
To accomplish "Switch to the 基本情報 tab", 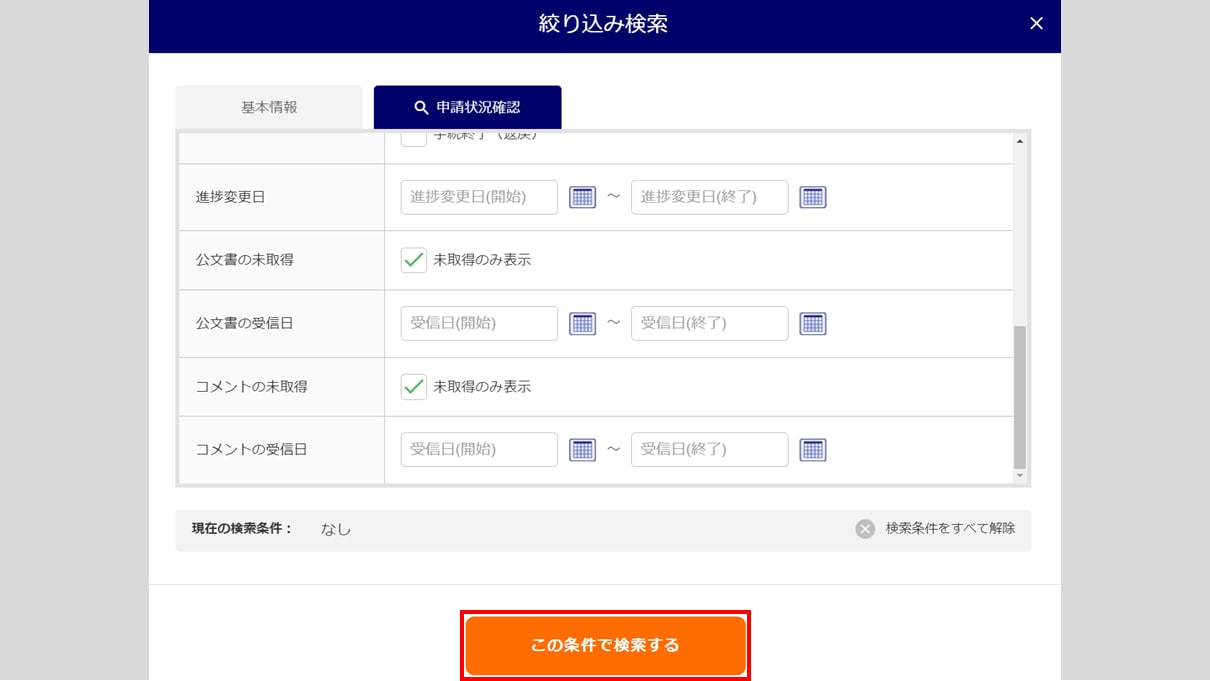I will (x=269, y=107).
